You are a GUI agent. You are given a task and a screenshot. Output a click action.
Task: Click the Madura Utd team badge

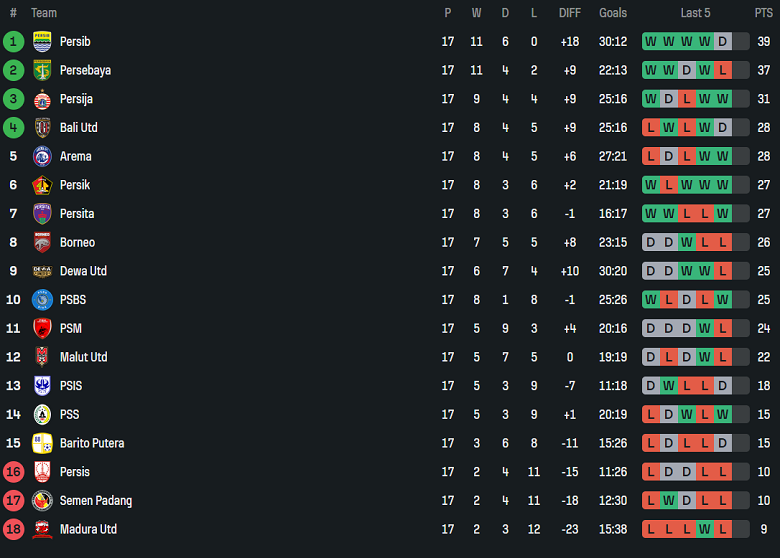[x=42, y=529]
